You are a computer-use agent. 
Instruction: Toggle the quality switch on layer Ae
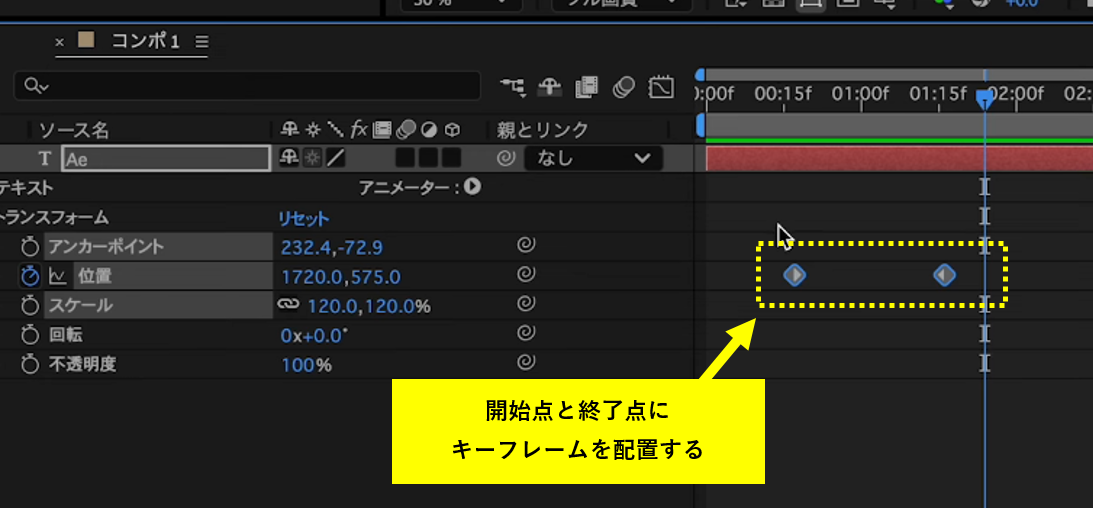pyautogui.click(x=336, y=158)
